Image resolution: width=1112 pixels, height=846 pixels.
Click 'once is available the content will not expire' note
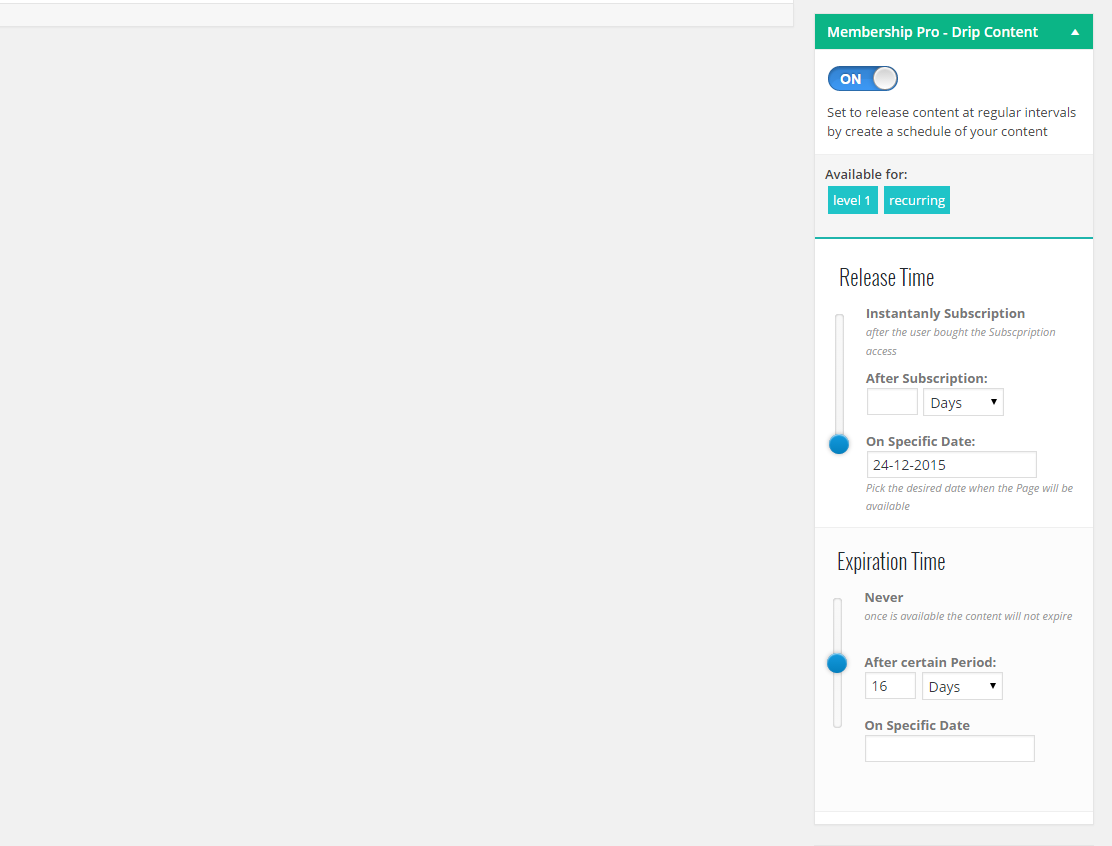point(968,616)
